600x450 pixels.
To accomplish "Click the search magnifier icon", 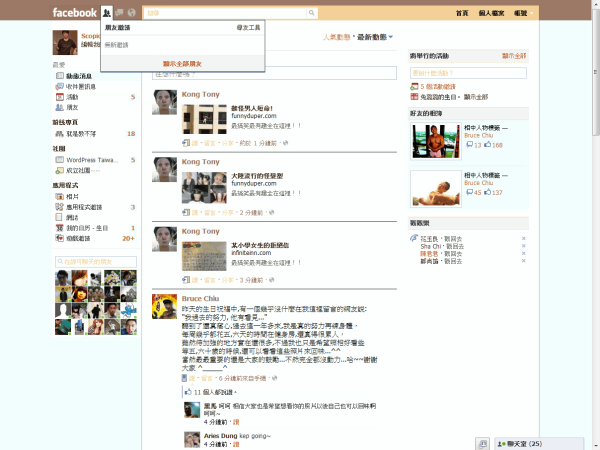I will (312, 13).
